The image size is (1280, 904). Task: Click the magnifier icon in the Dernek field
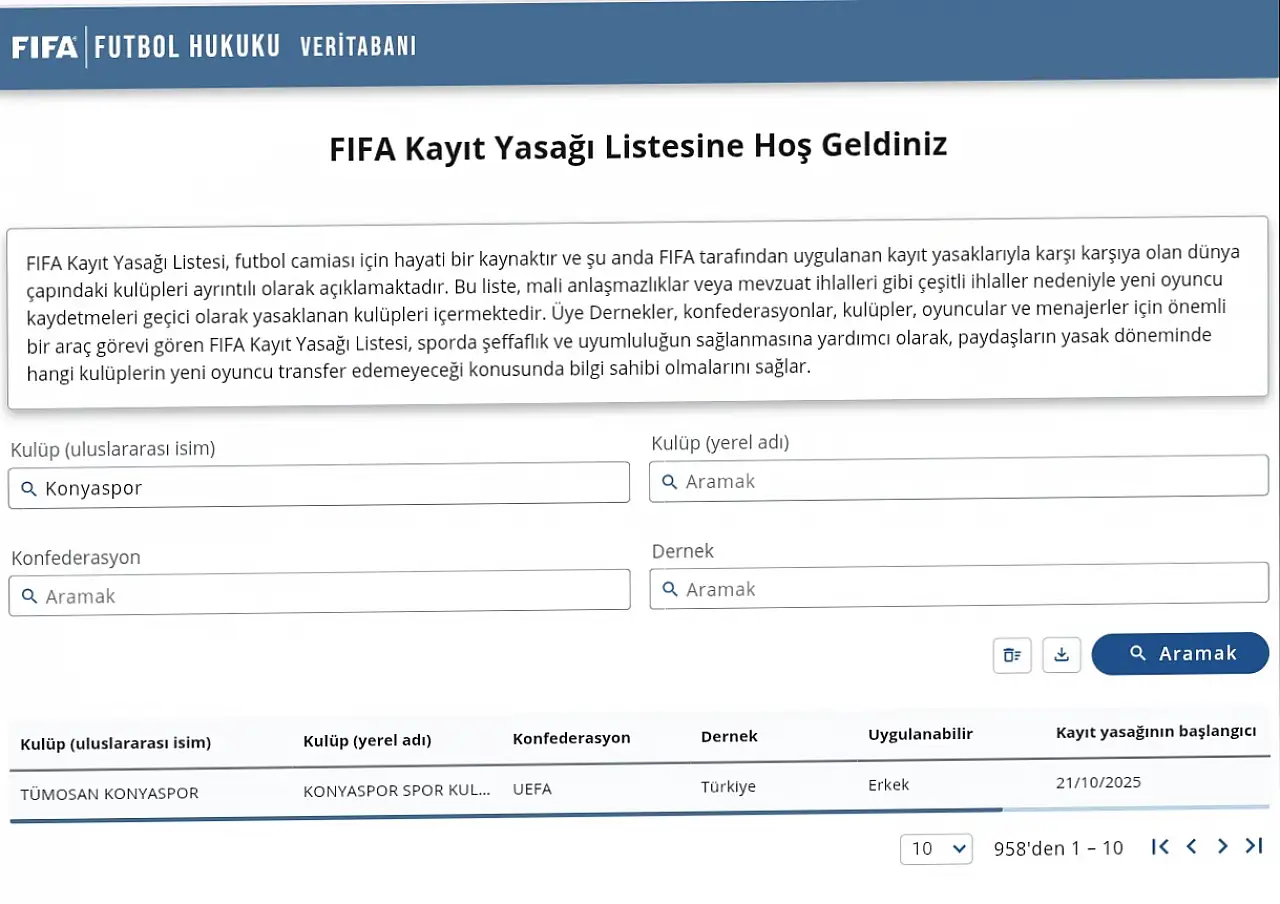click(669, 590)
